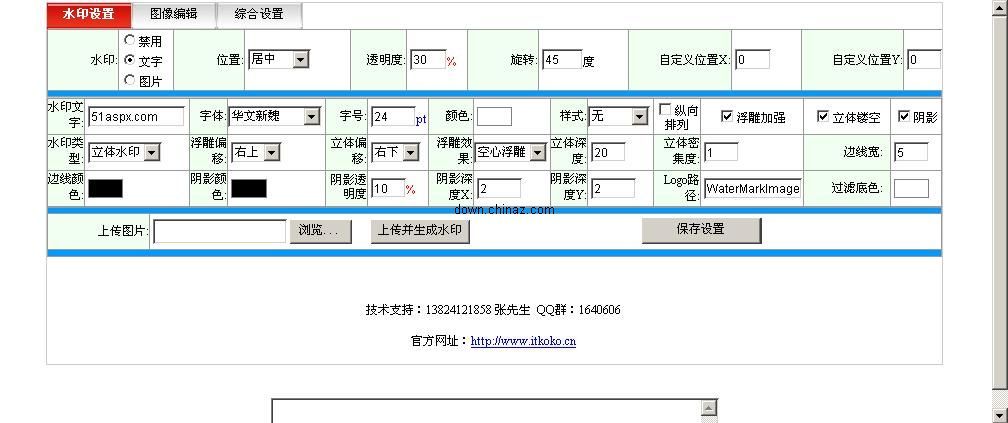This screenshot has width=1008, height=423.
Task: Switch to the 图像编辑 tab
Action: tap(173, 14)
